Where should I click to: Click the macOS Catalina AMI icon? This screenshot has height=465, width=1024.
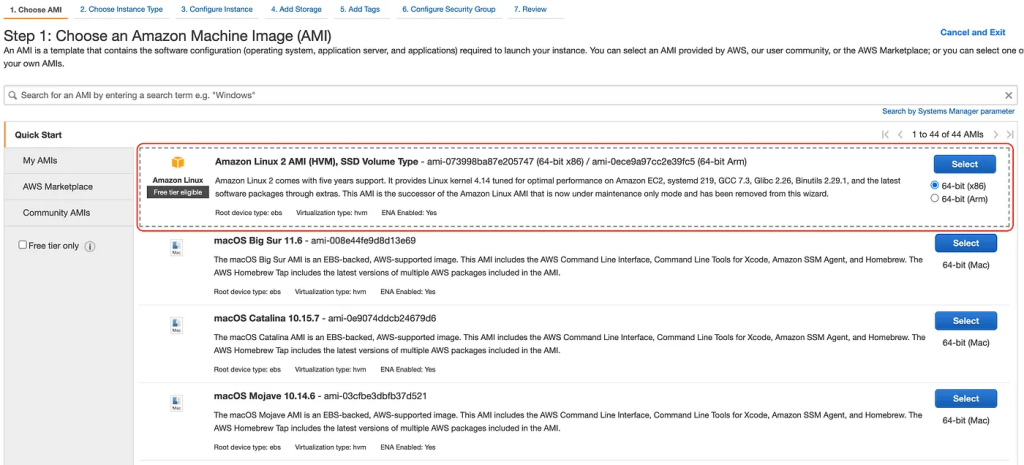pos(177,325)
